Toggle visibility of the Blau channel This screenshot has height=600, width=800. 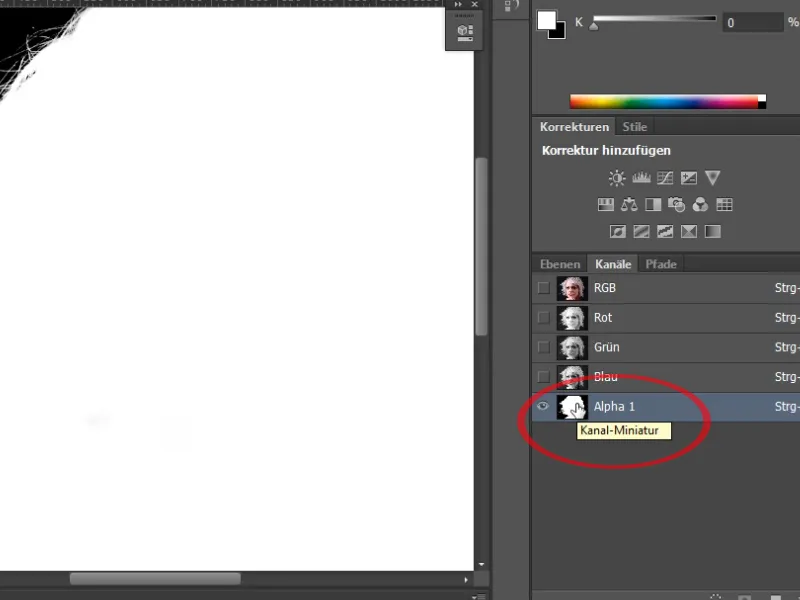point(543,377)
